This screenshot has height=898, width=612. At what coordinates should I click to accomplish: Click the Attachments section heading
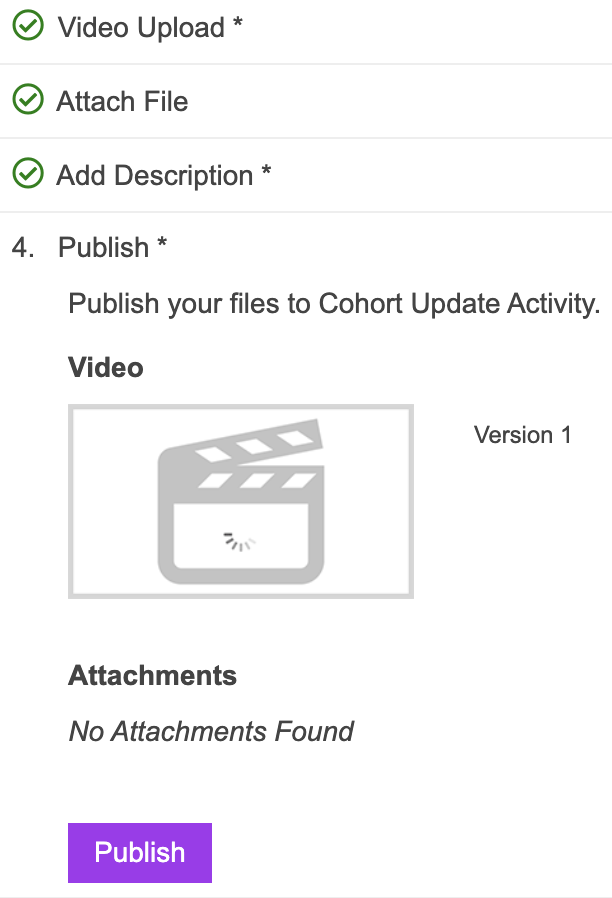point(152,675)
